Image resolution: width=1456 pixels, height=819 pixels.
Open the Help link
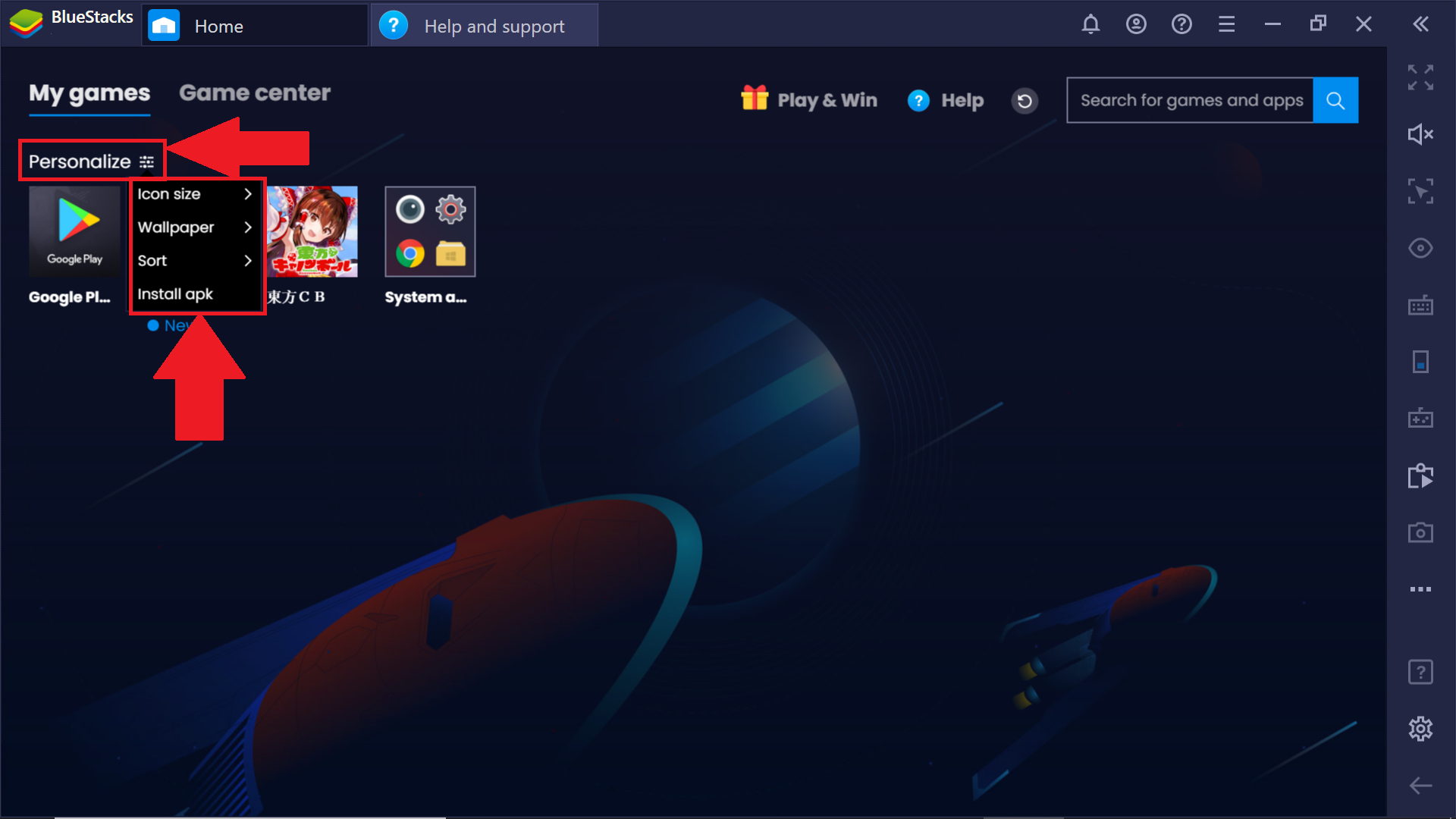click(962, 100)
